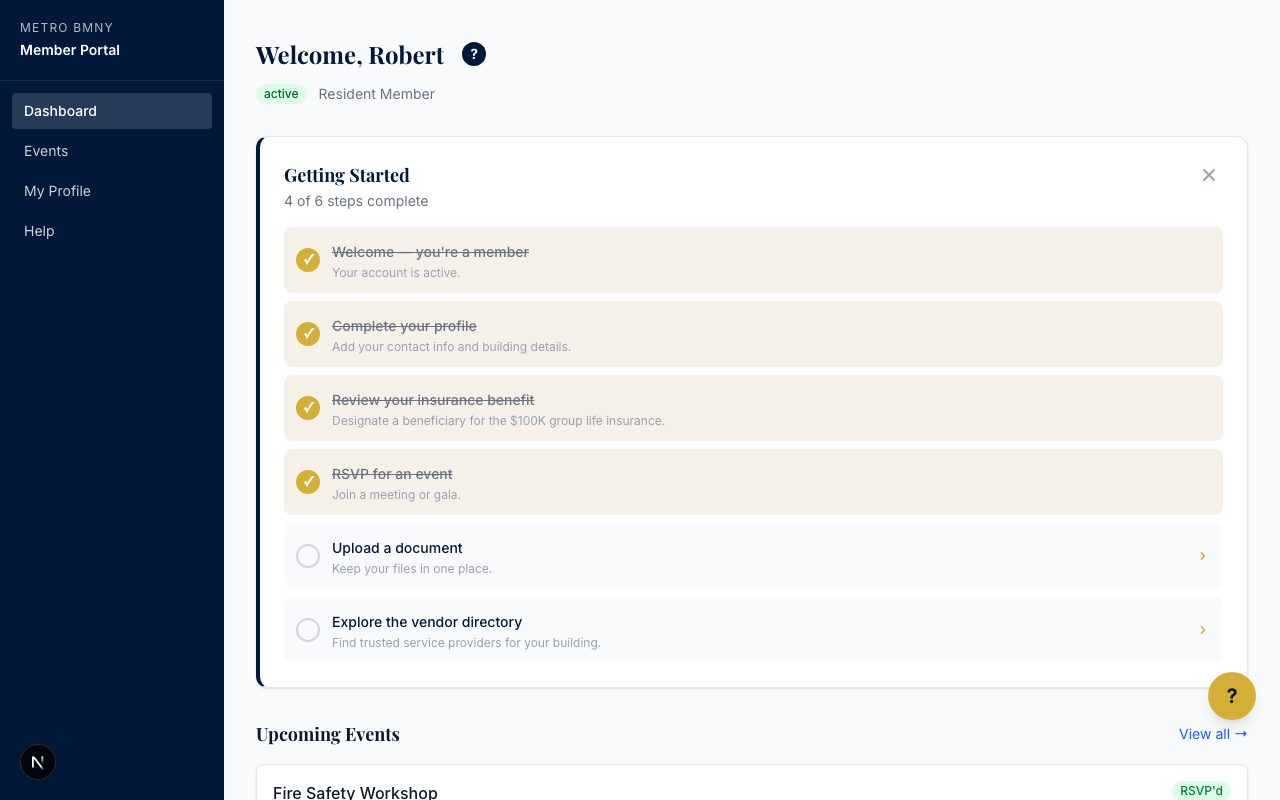Screen dimensions: 1280x800
Task: Click the 'active' status badge
Action: [x=281, y=93]
